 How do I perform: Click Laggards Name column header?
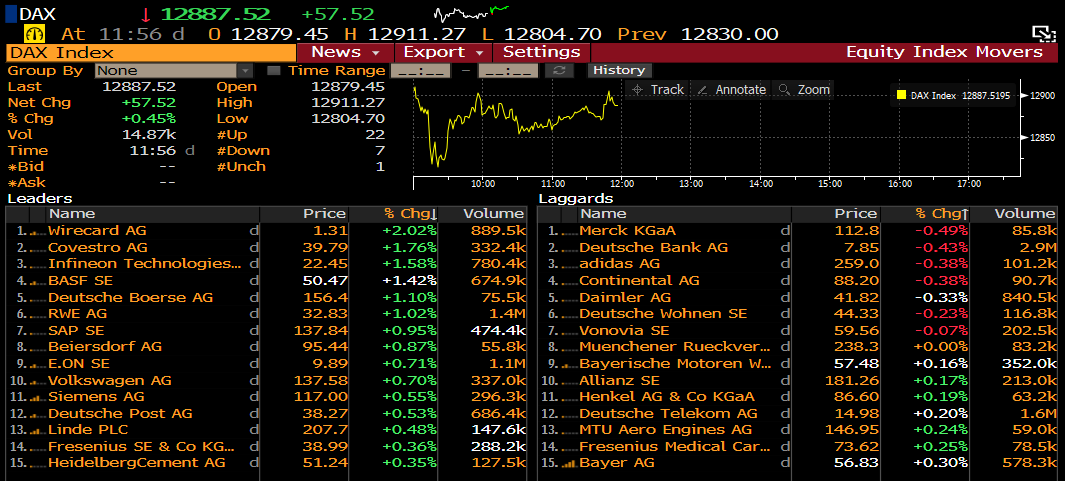[x=684, y=214]
